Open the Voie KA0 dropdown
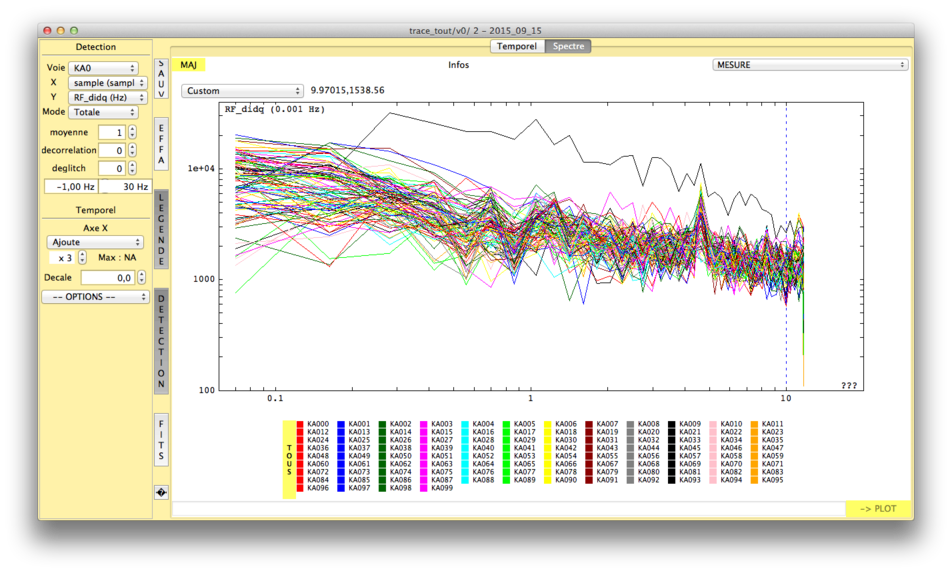 [103, 68]
